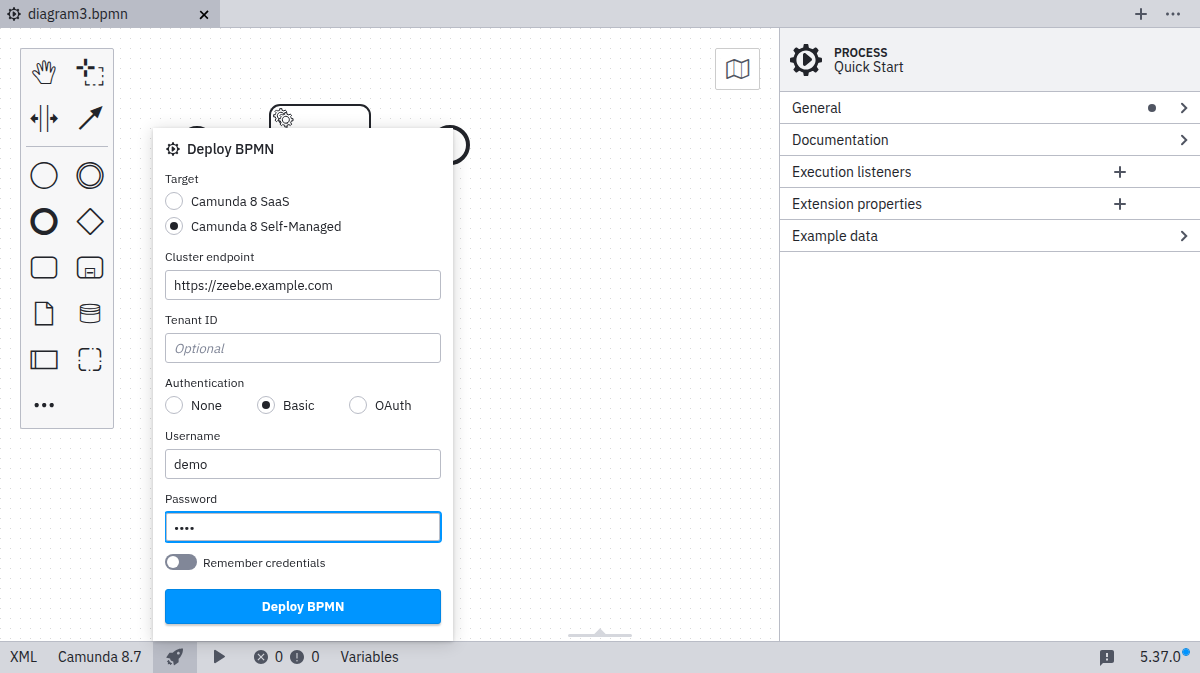The height and width of the screenshot is (673, 1200).
Task: Open the Example data section
Action: pyautogui.click(x=990, y=235)
